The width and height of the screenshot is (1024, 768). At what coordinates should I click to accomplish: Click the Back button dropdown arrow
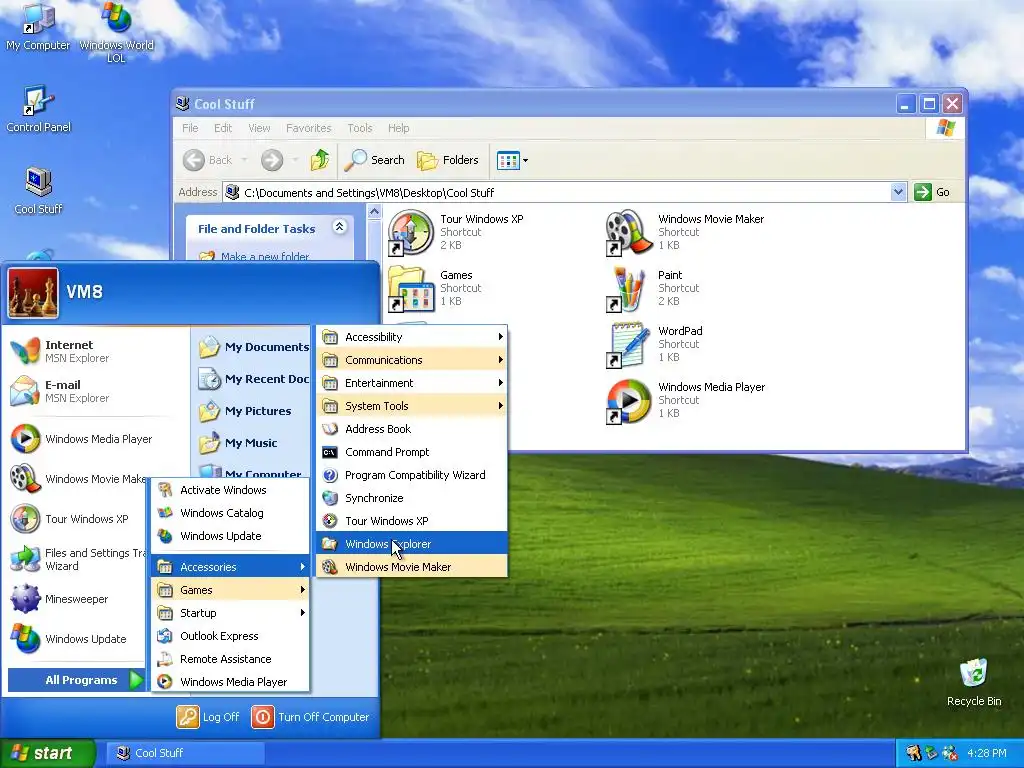245,160
